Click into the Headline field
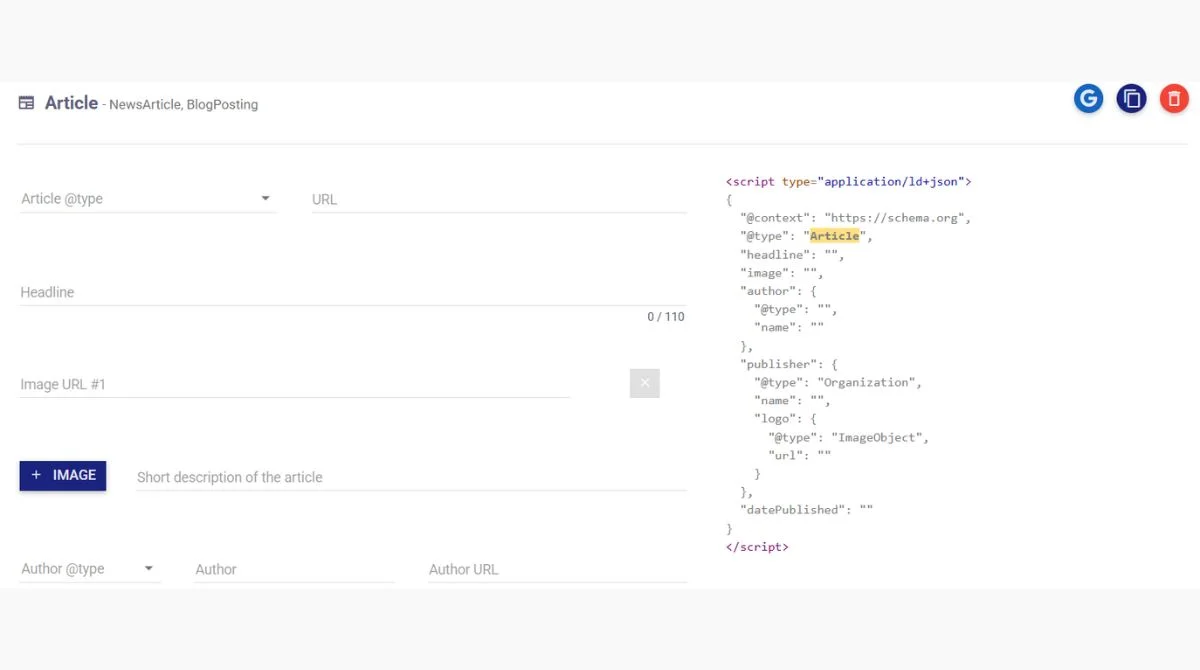This screenshot has height=670, width=1200. pos(353,292)
